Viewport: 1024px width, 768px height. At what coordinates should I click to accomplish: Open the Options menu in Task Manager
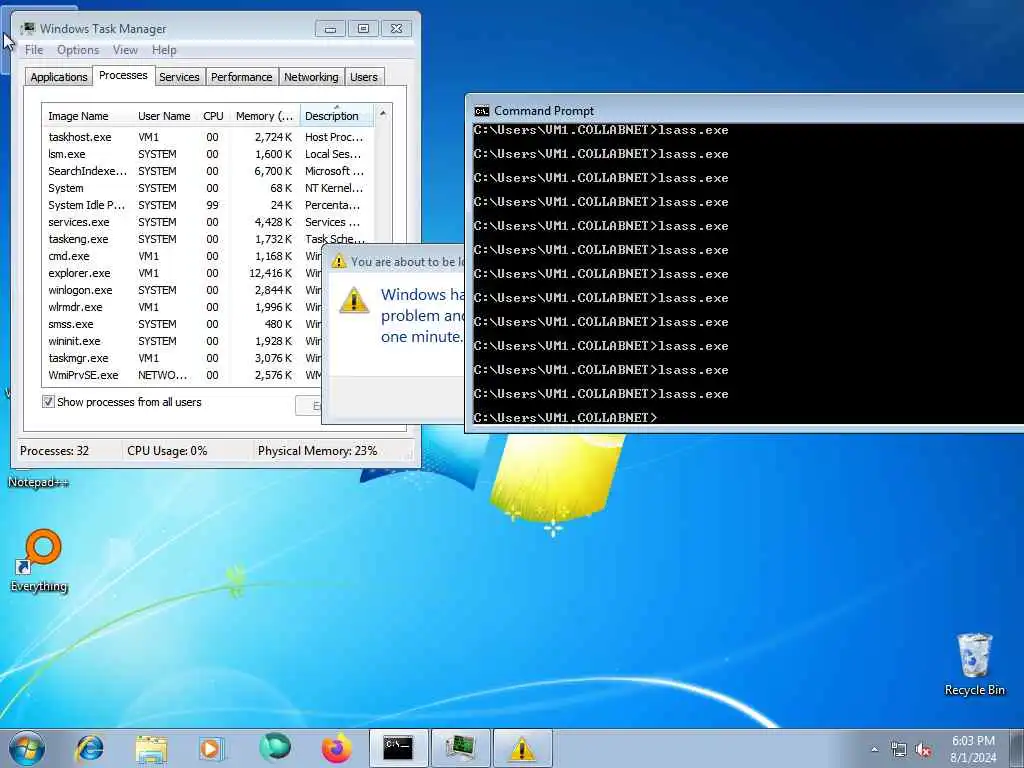coord(78,50)
